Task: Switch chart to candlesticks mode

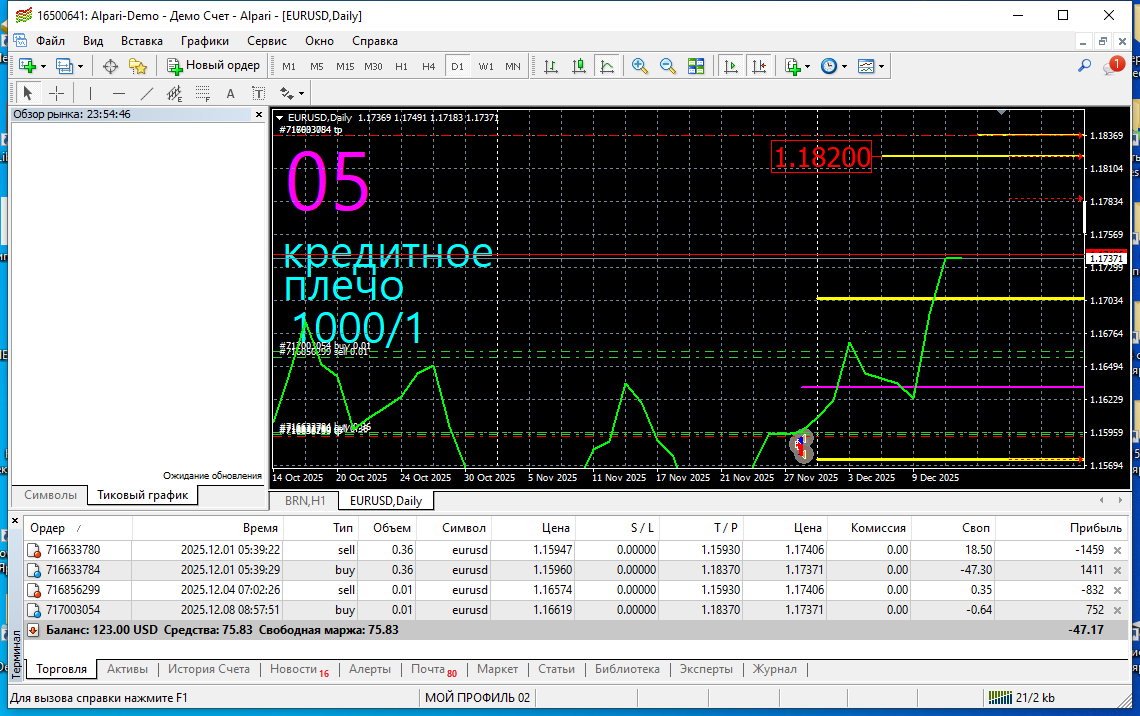Action: coord(579,67)
